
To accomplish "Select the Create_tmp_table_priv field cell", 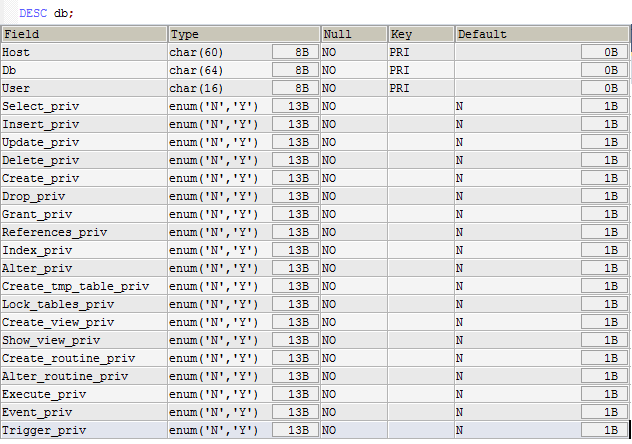I will click(84, 286).
